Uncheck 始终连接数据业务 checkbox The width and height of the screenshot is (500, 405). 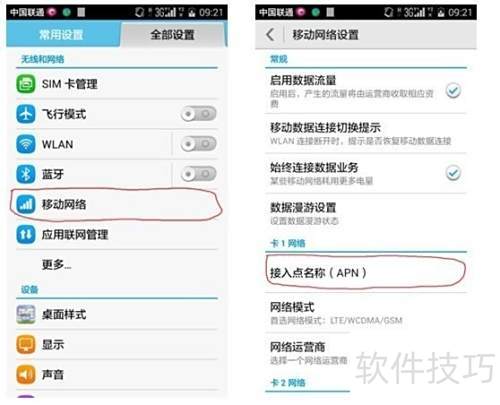click(453, 173)
